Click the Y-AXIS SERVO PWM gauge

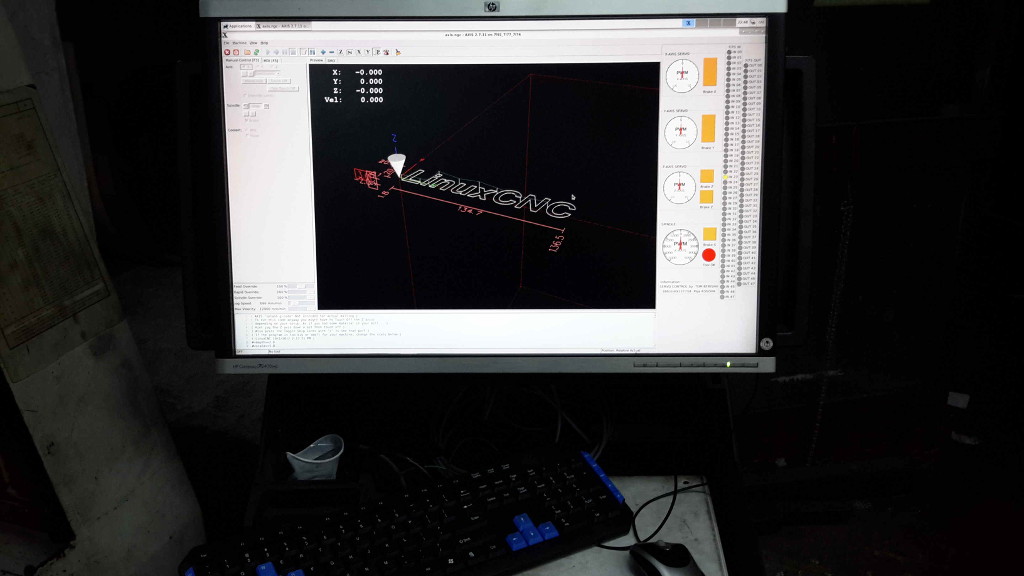point(680,132)
